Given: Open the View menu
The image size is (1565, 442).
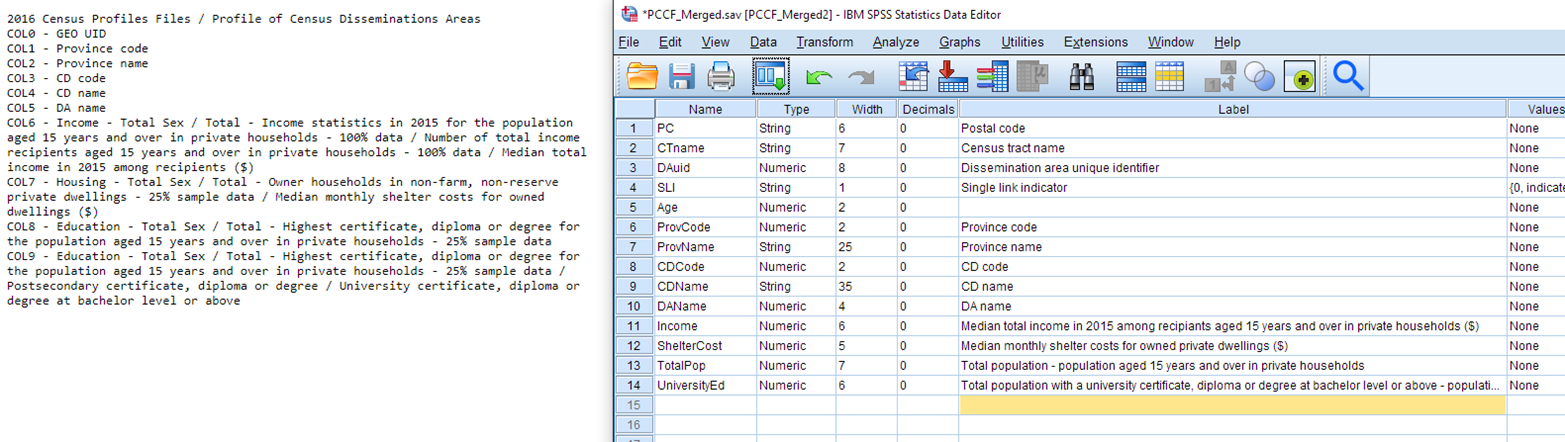Looking at the screenshot, I should [715, 42].
